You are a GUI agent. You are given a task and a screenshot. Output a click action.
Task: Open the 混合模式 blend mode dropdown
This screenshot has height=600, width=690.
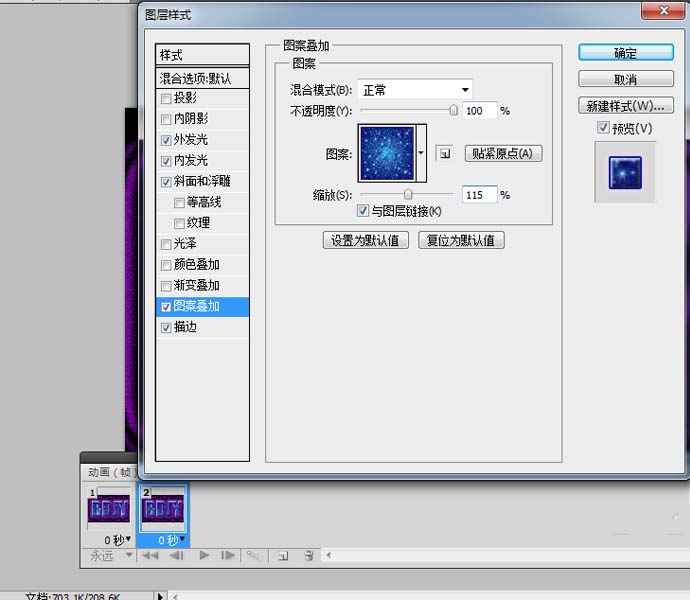415,90
